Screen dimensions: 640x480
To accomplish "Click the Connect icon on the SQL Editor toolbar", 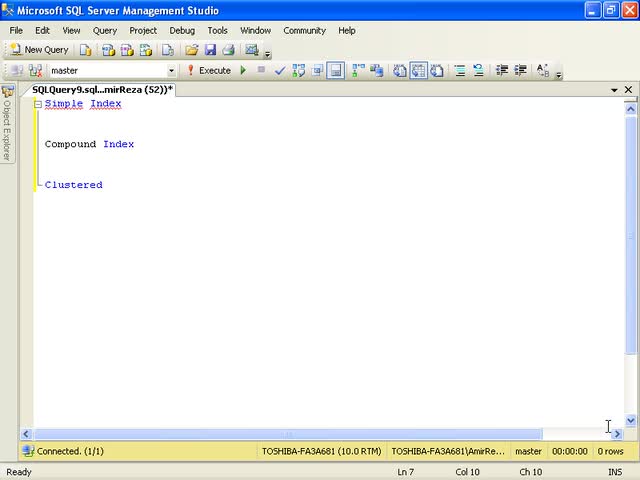I will pos(17,71).
